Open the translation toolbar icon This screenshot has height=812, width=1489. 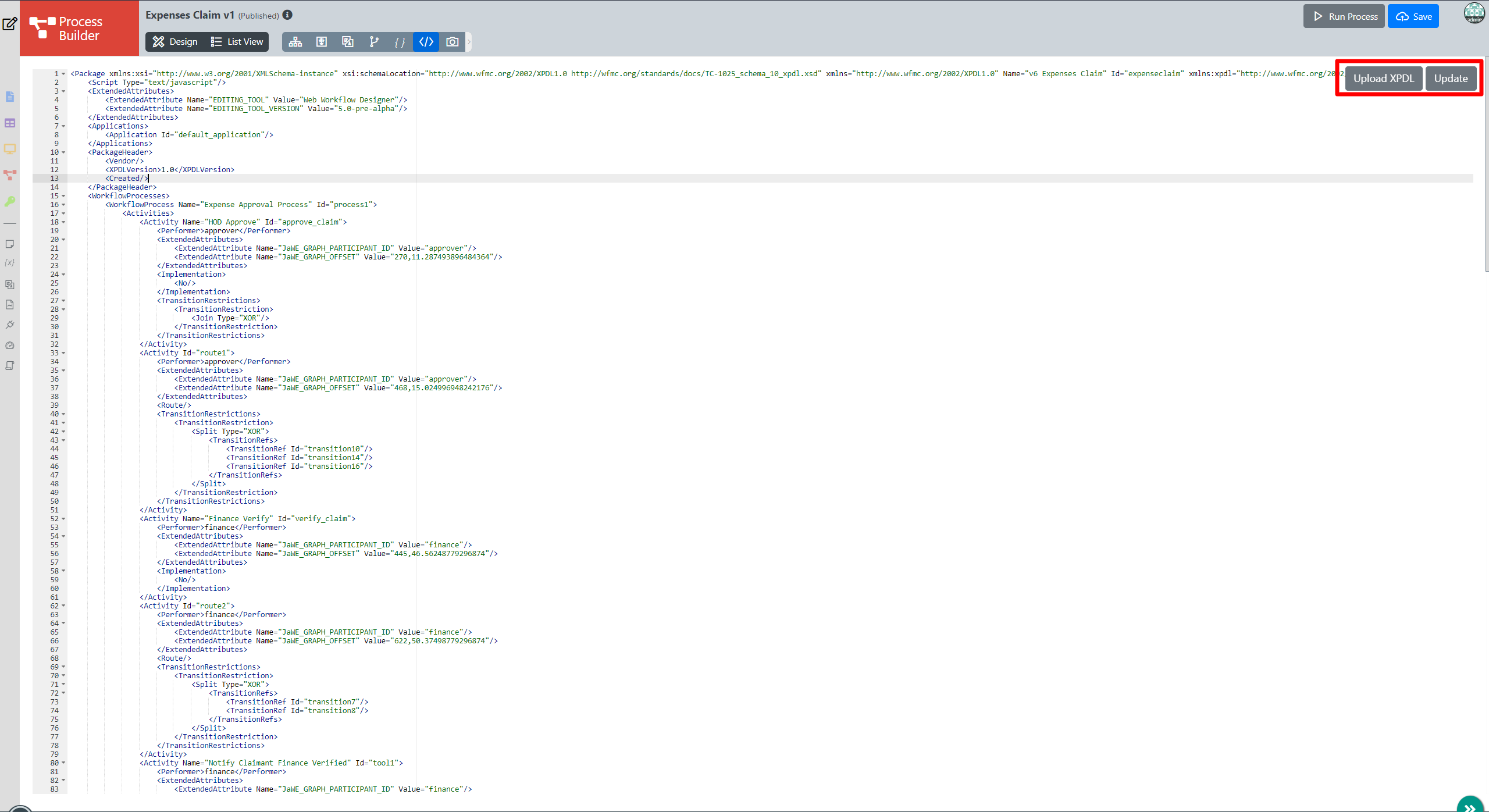(348, 42)
